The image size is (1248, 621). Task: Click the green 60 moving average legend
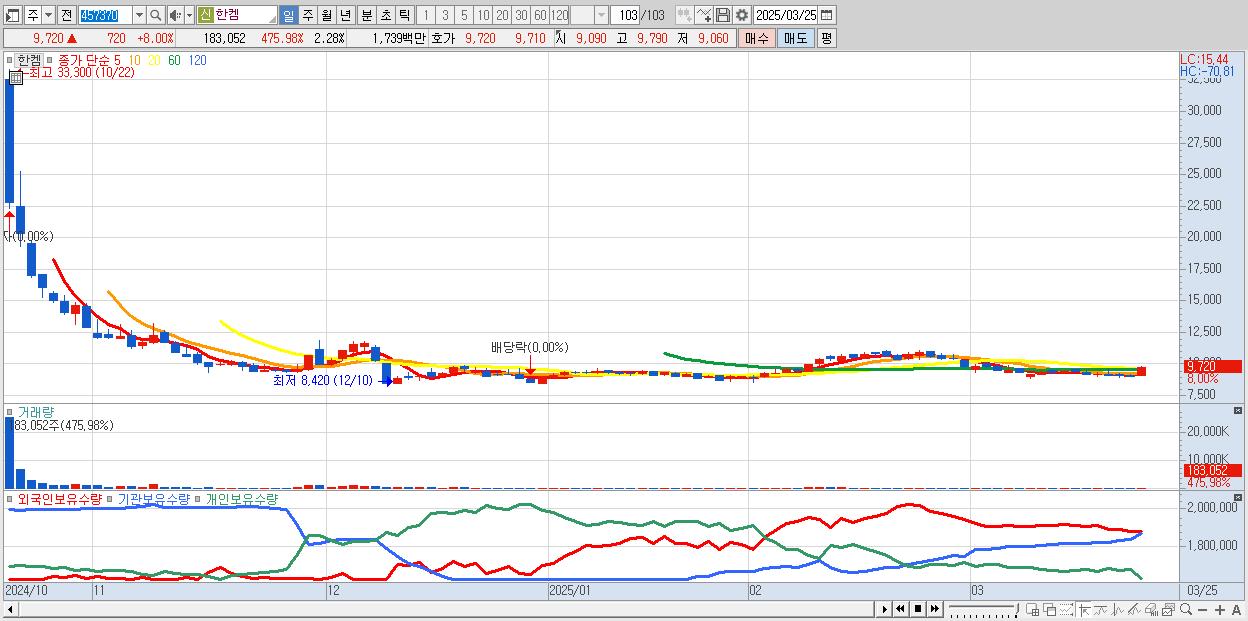[x=174, y=60]
